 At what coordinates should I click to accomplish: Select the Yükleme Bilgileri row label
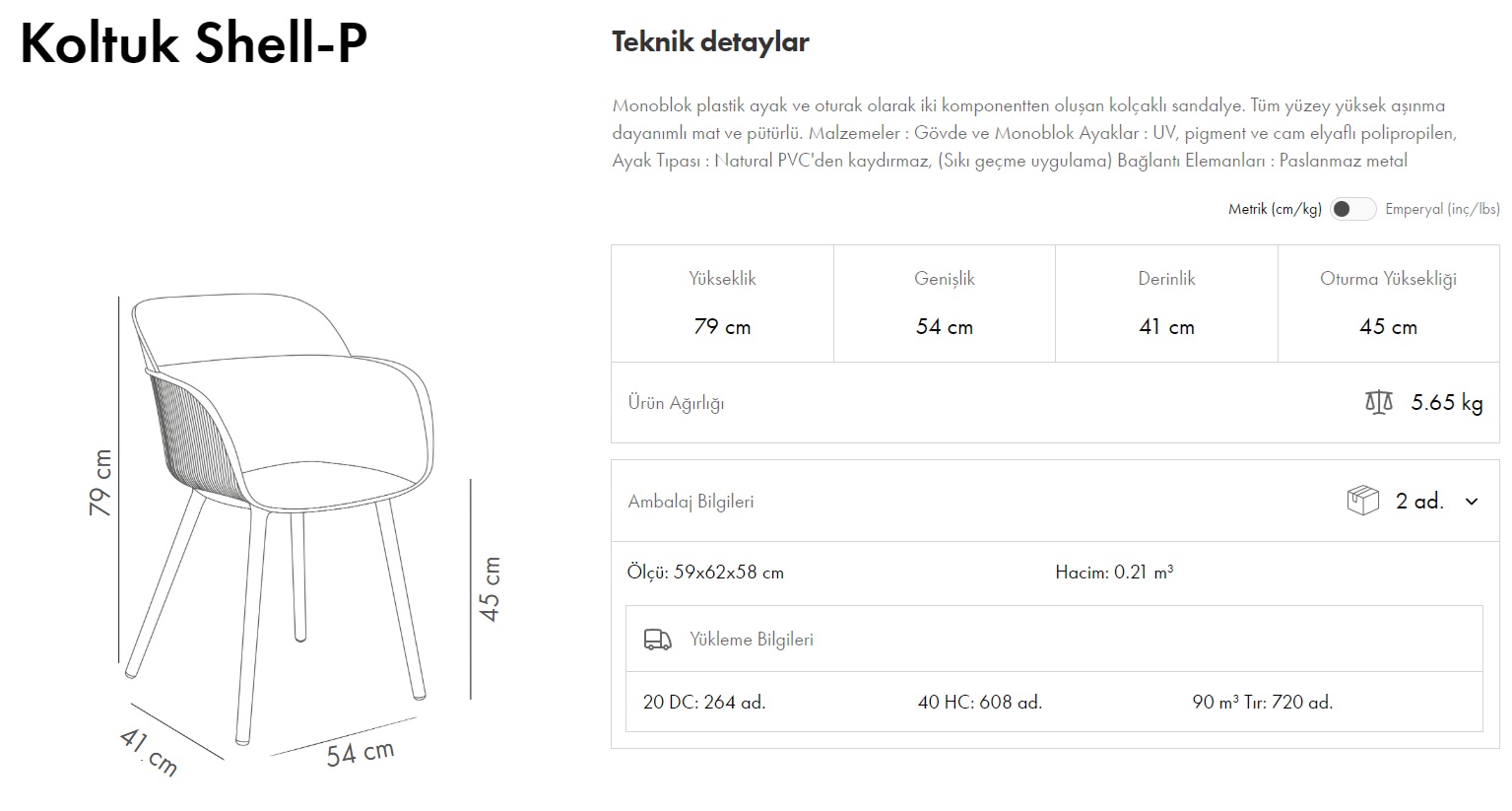pos(752,640)
